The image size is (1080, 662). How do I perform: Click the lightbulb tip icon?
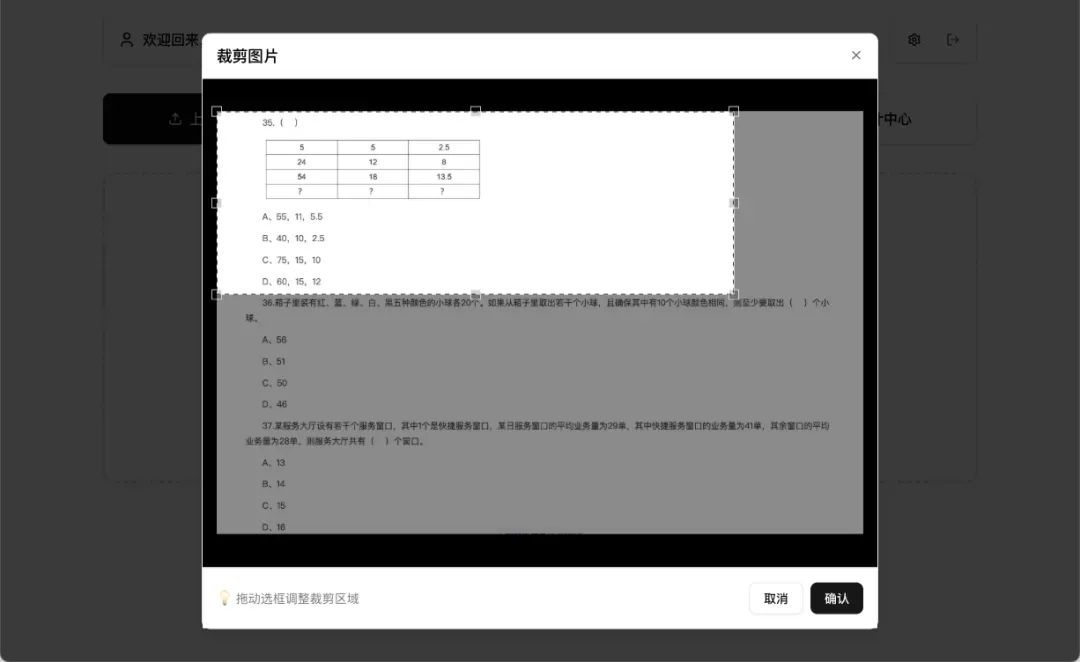click(x=224, y=598)
